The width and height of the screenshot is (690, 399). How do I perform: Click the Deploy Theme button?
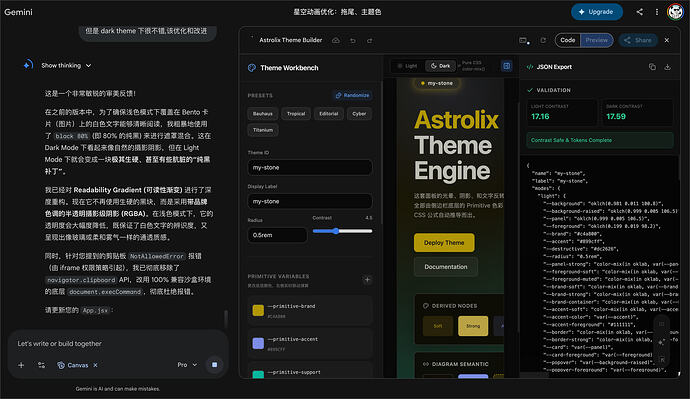pos(444,242)
